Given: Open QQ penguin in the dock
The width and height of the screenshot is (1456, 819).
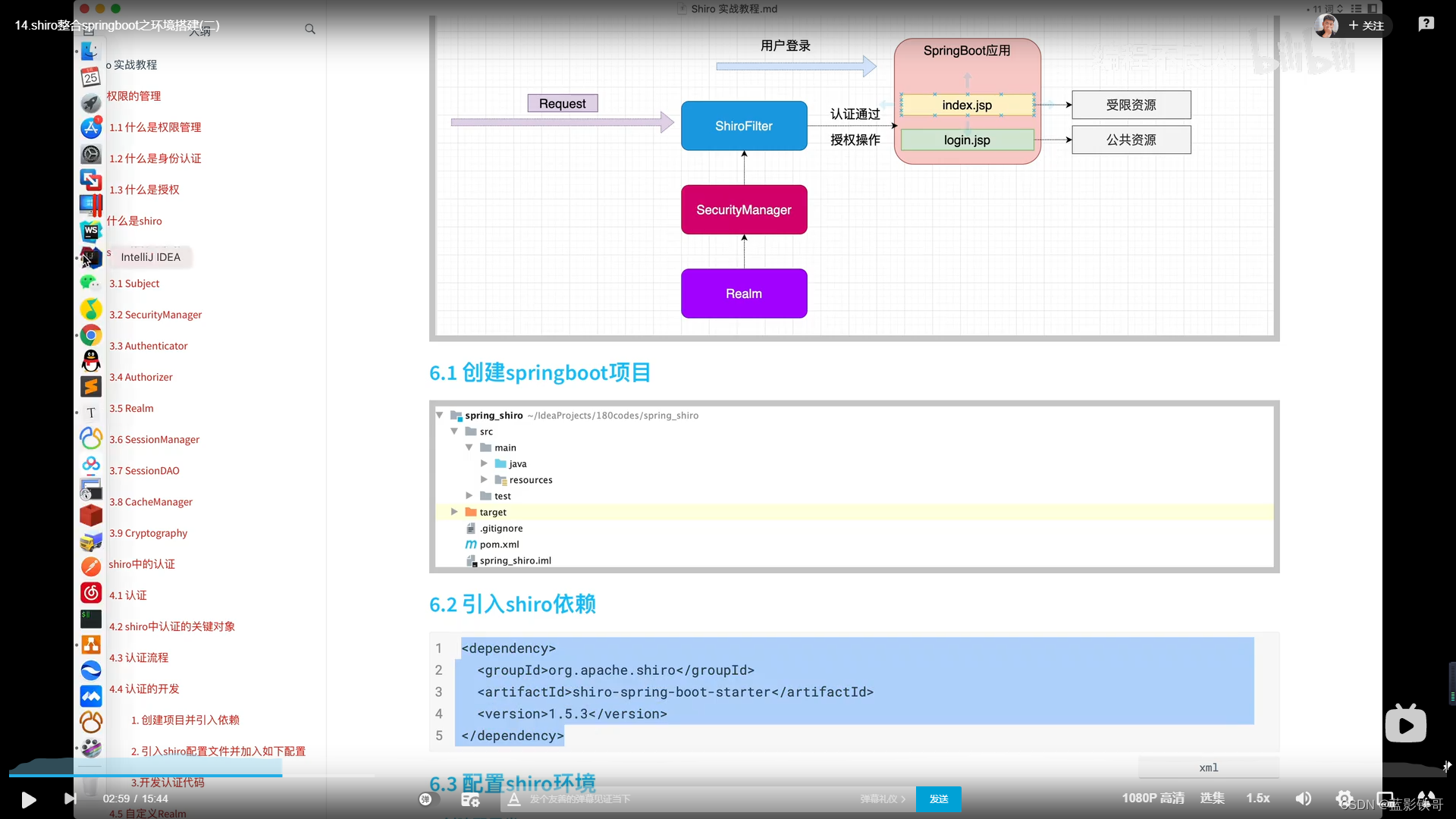Looking at the screenshot, I should pos(91,361).
